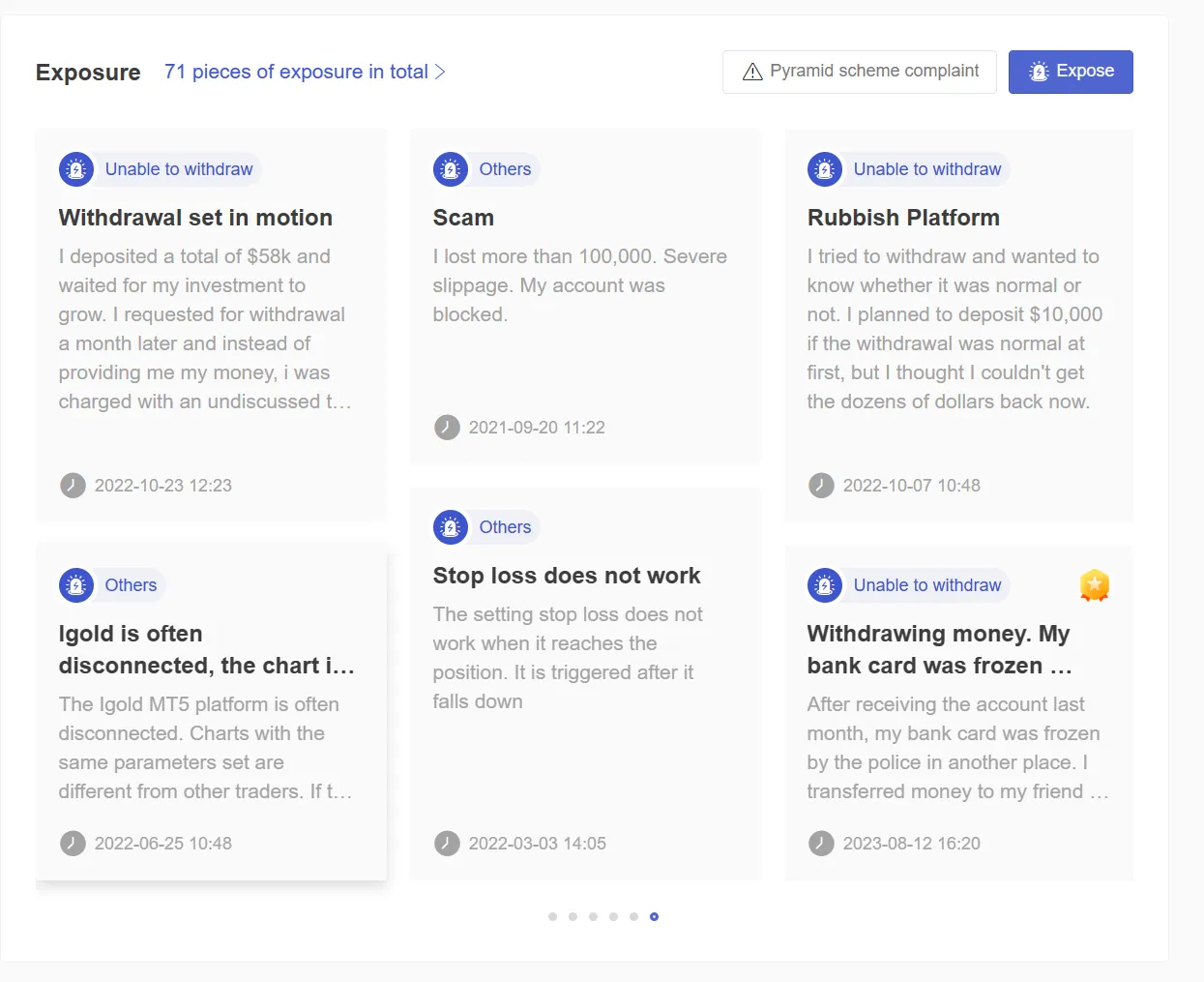Click the siren icon on Rubbish Platform card

tap(825, 169)
